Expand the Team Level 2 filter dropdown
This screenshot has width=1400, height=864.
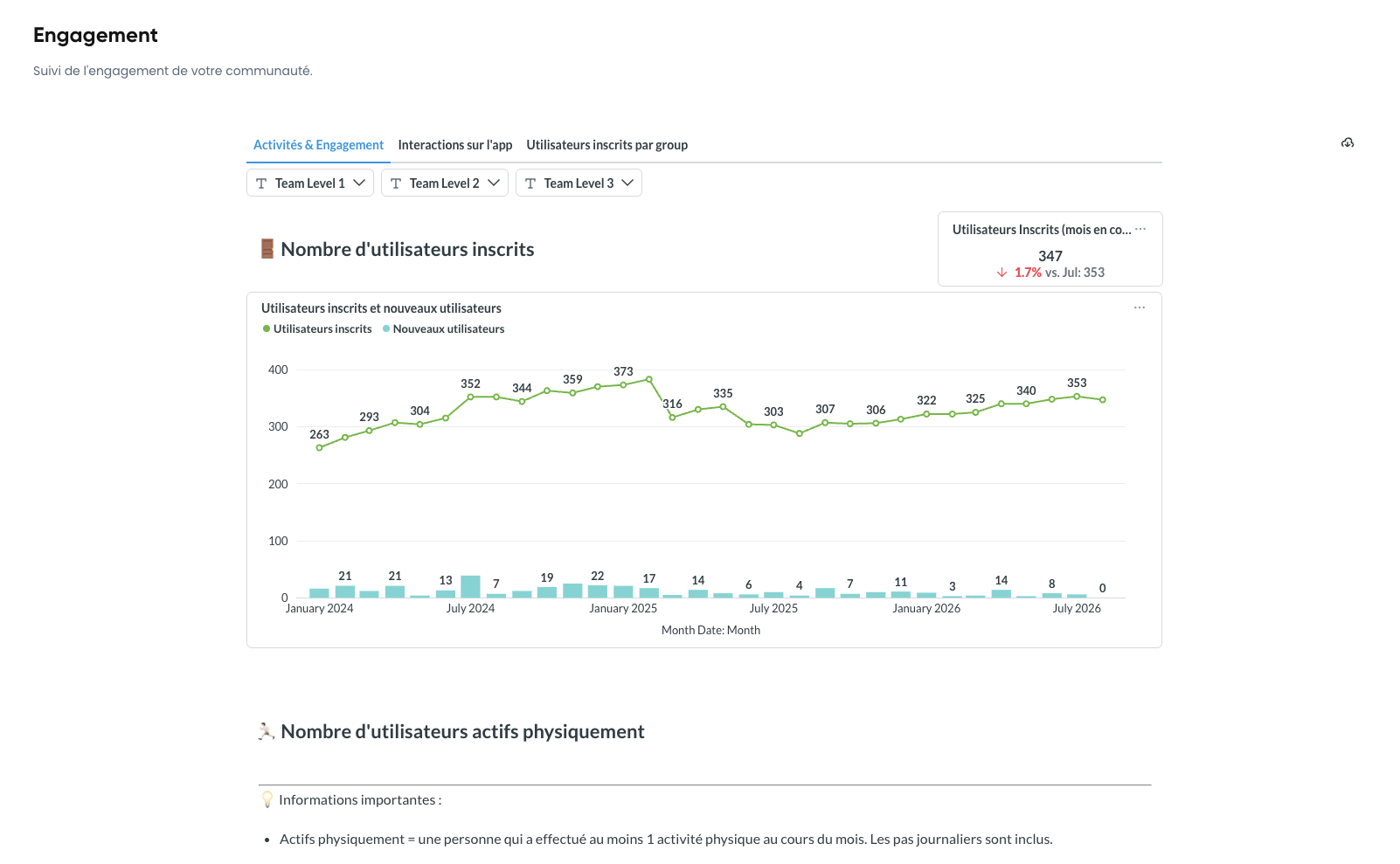point(445,183)
